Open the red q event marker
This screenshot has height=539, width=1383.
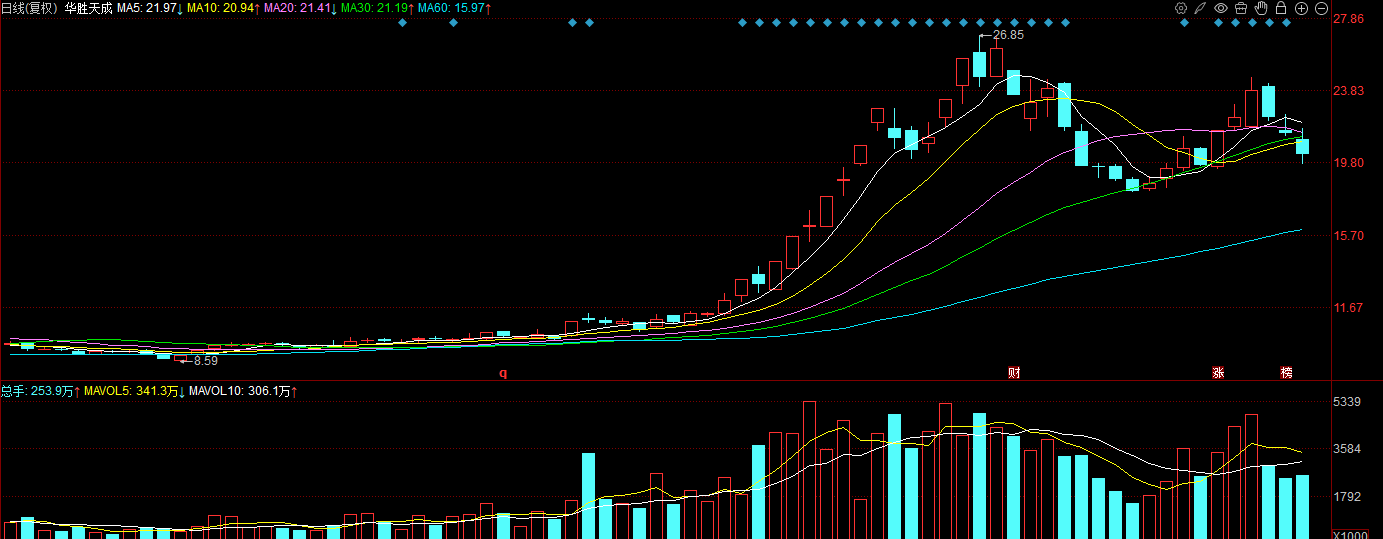coord(504,373)
